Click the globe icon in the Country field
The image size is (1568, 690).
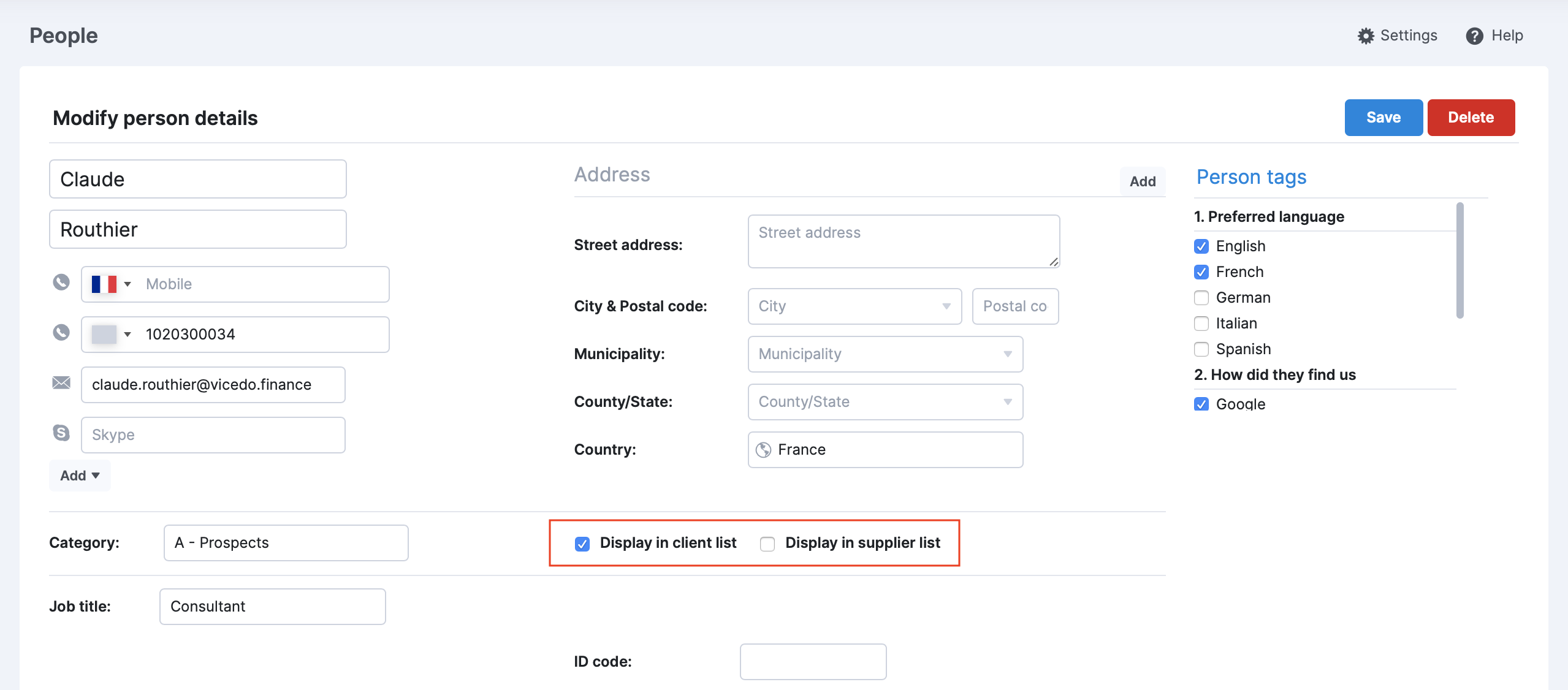tap(763, 450)
